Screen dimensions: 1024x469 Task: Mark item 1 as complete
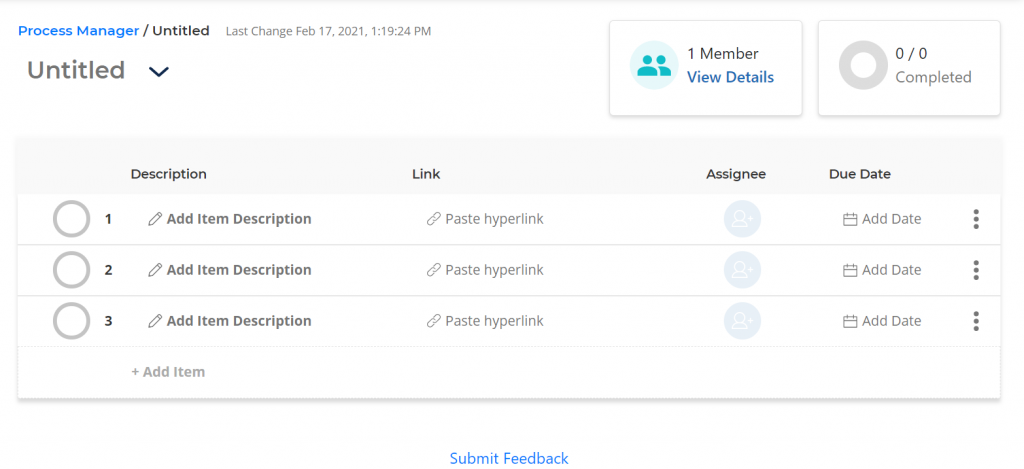tap(71, 219)
